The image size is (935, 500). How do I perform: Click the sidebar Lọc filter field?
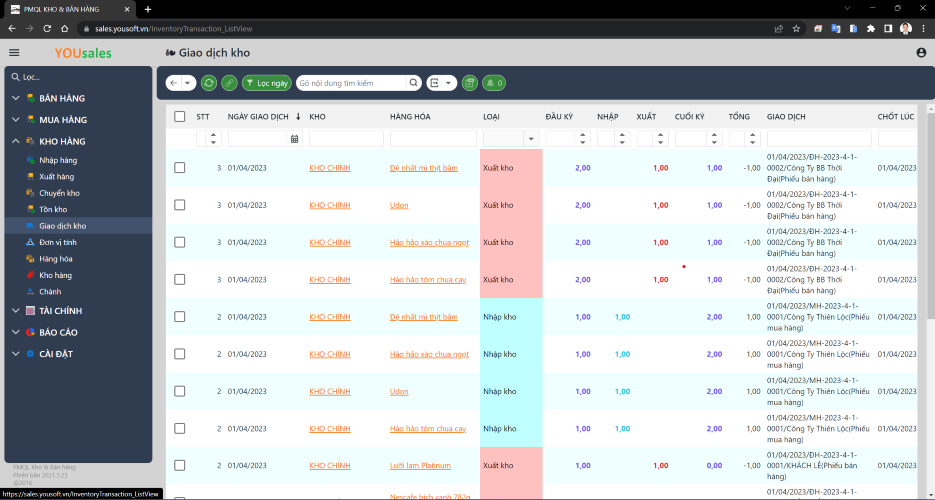78,77
